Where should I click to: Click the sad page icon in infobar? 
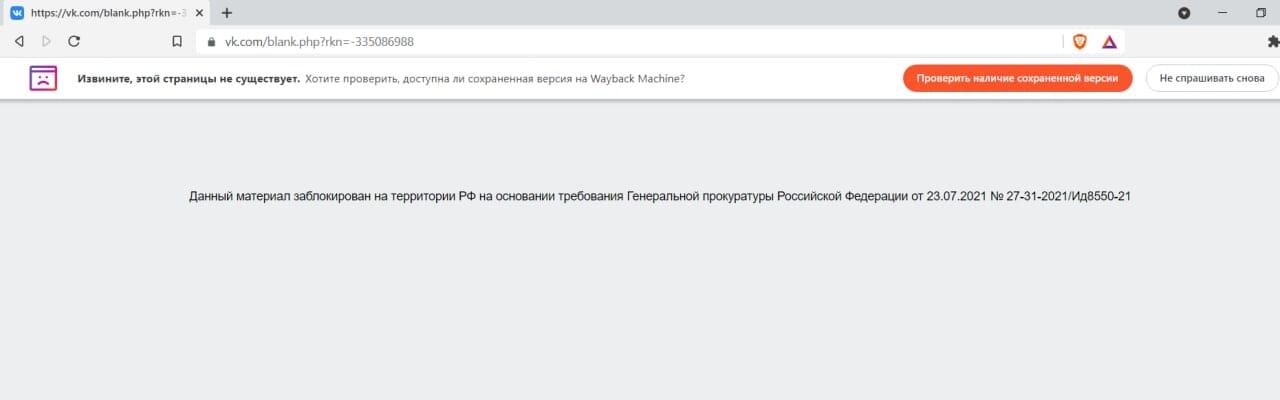click(x=43, y=78)
